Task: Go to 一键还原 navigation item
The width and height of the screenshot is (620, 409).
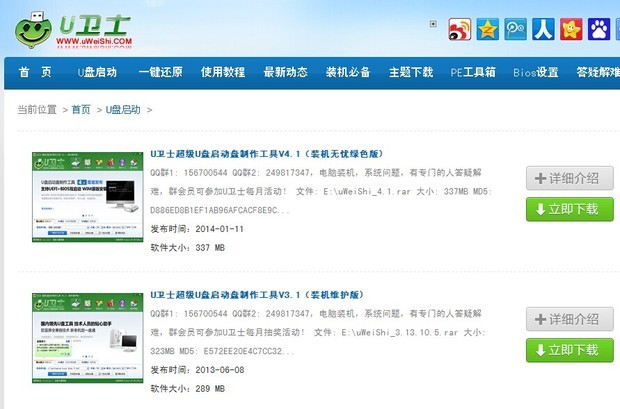Action: click(x=161, y=72)
